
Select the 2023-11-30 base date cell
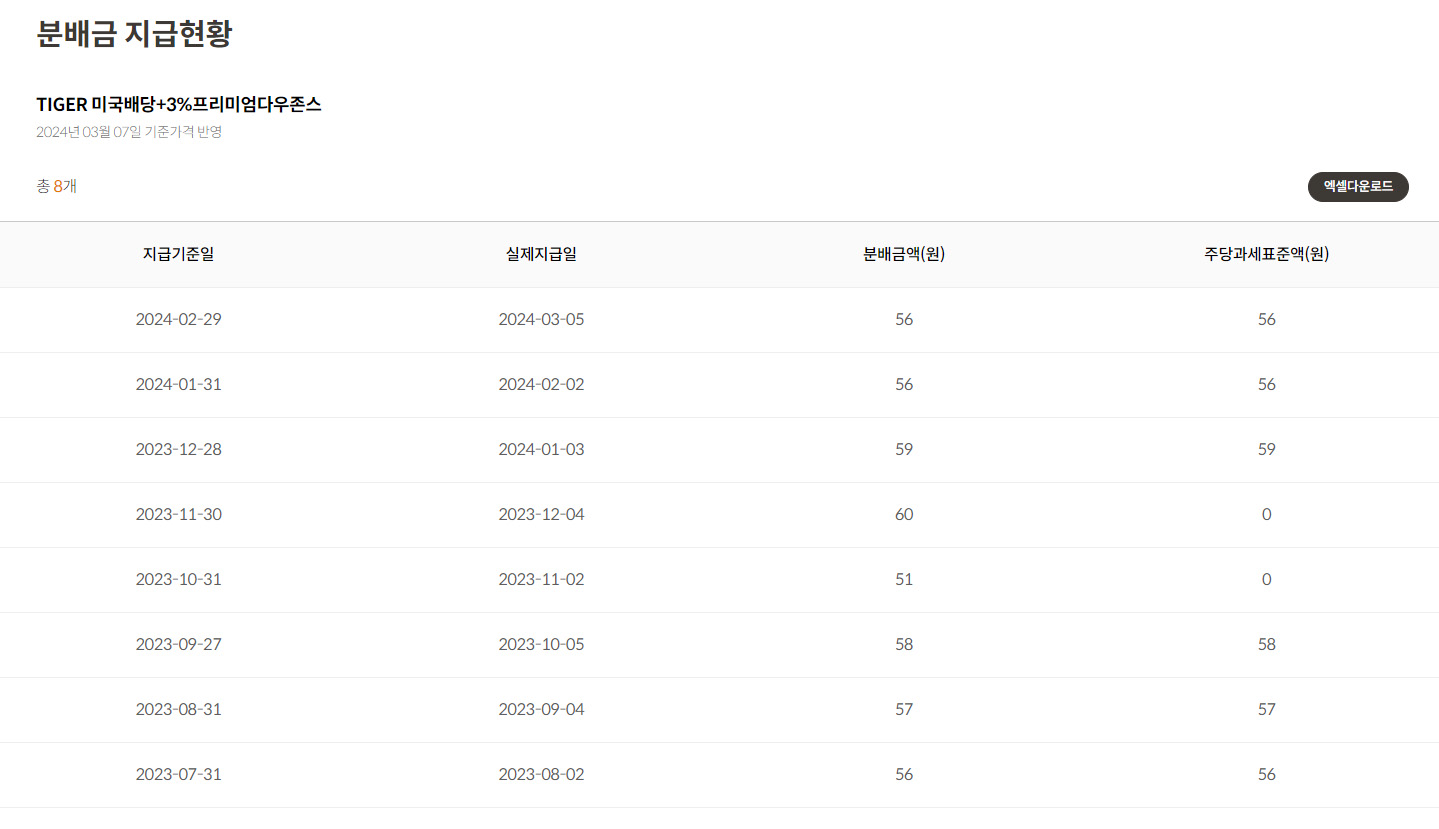(178, 515)
